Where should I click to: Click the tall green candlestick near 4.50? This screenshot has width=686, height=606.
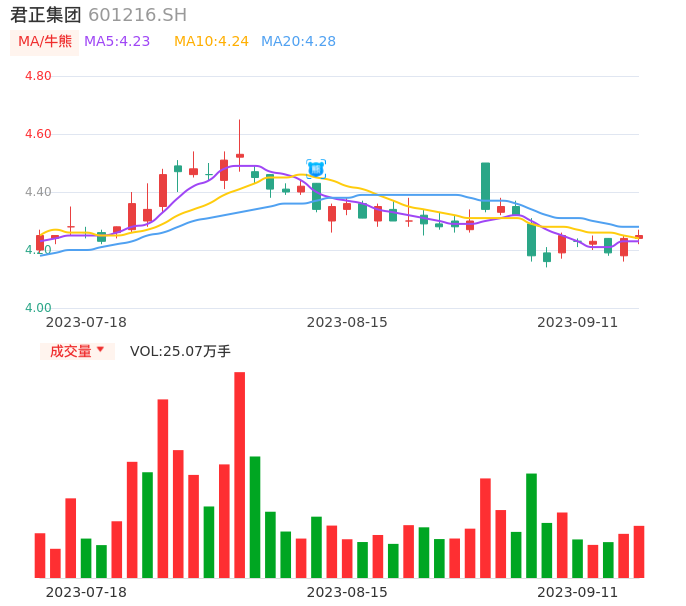(485, 186)
